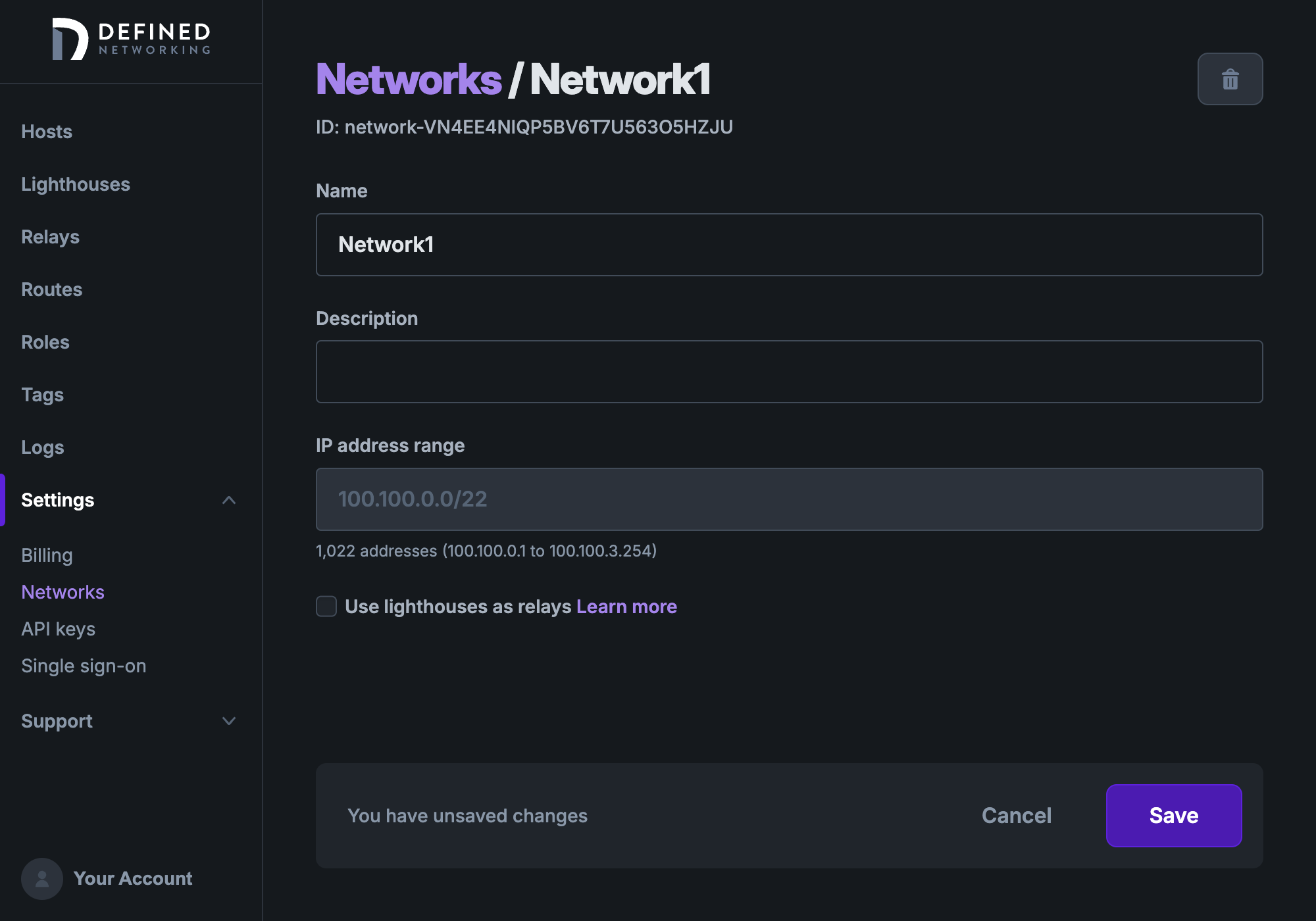Navigate to Routes section icon
This screenshot has height=921, width=1316.
coord(51,288)
